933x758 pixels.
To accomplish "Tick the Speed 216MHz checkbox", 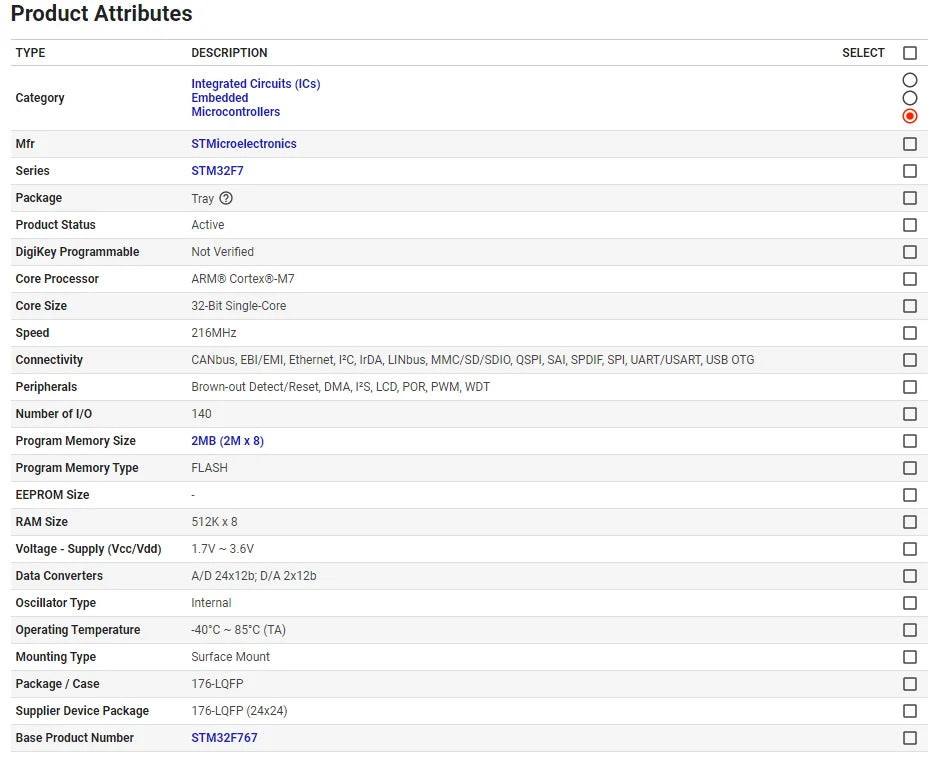I will [909, 333].
